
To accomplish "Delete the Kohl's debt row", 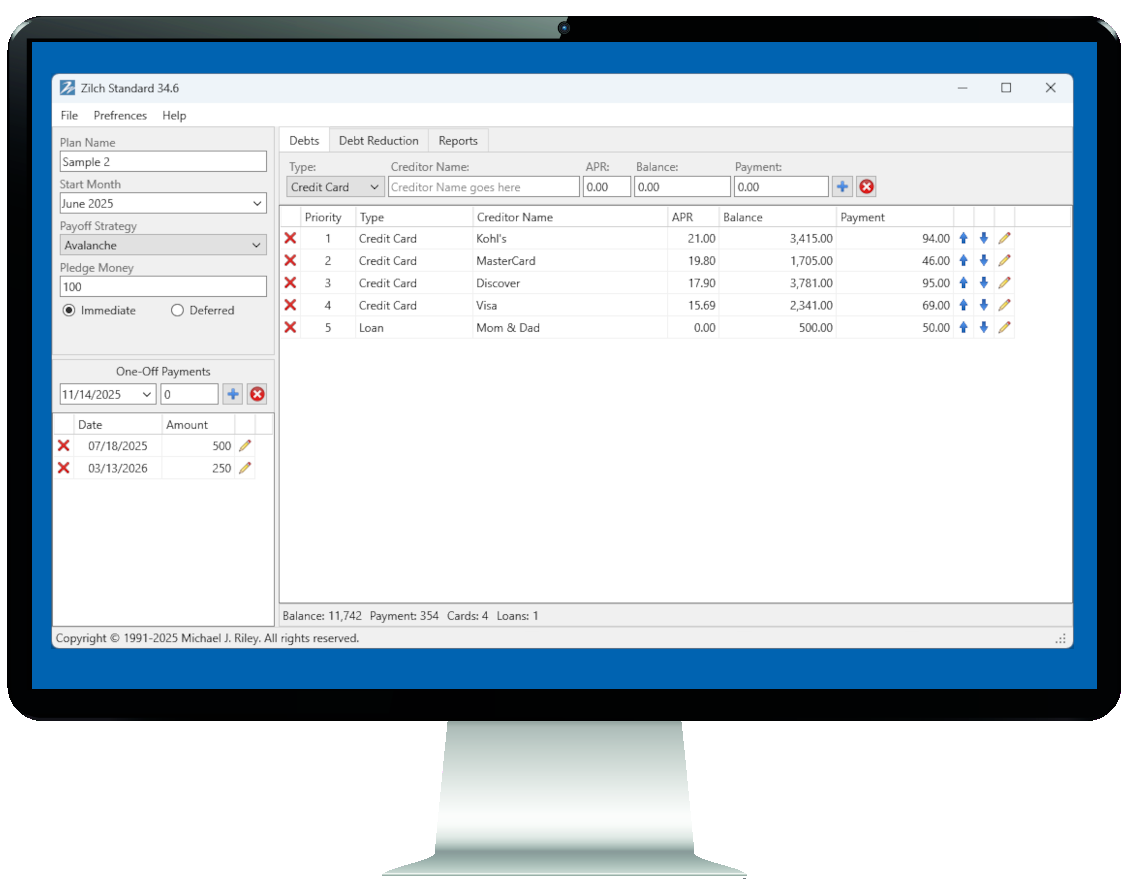I will pyautogui.click(x=290, y=239).
